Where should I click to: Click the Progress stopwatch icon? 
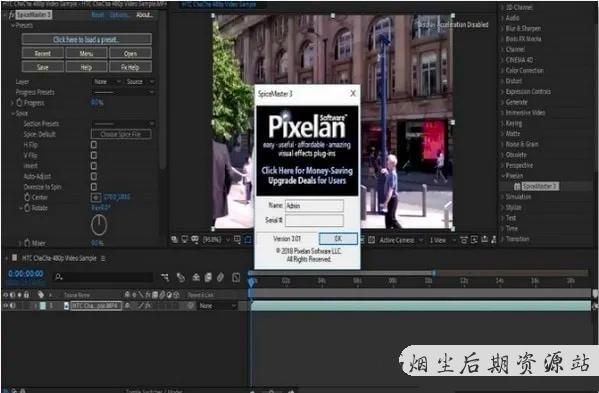pyautogui.click(x=19, y=103)
